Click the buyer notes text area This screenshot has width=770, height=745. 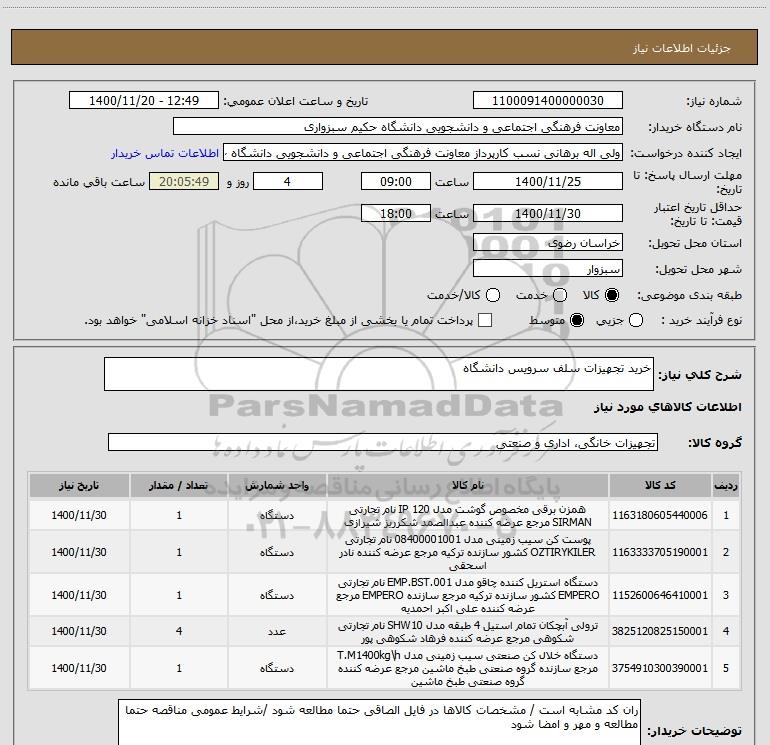coord(379,723)
